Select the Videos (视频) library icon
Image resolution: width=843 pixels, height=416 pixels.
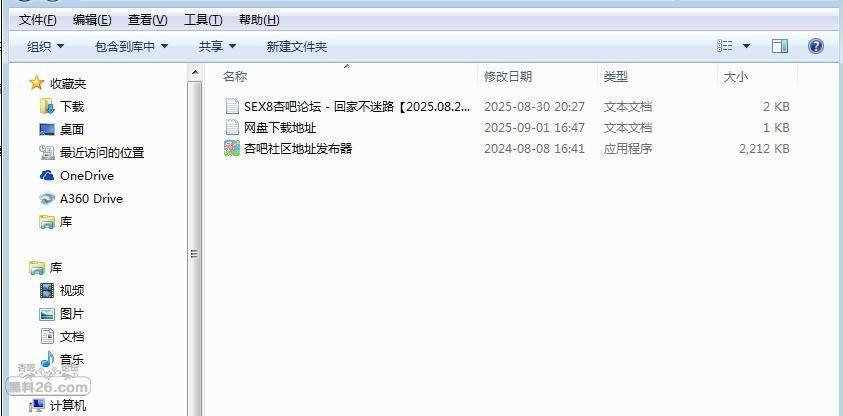click(47, 291)
